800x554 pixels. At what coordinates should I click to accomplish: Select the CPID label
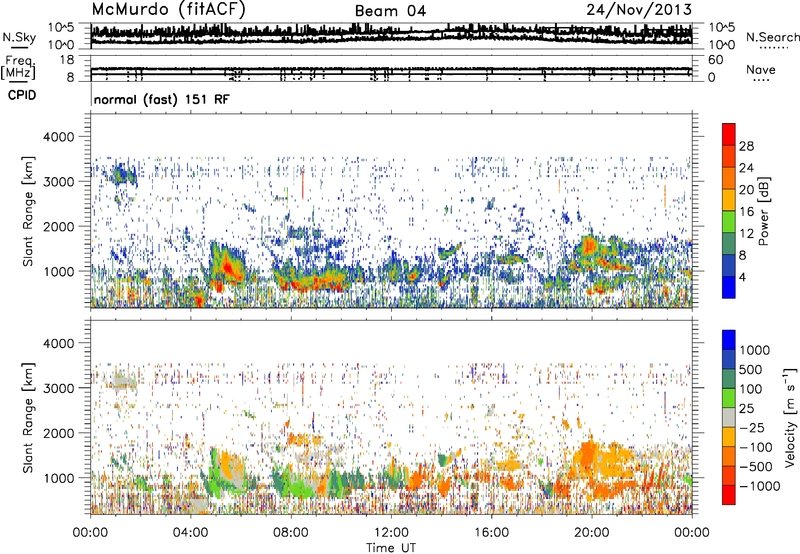(22, 95)
